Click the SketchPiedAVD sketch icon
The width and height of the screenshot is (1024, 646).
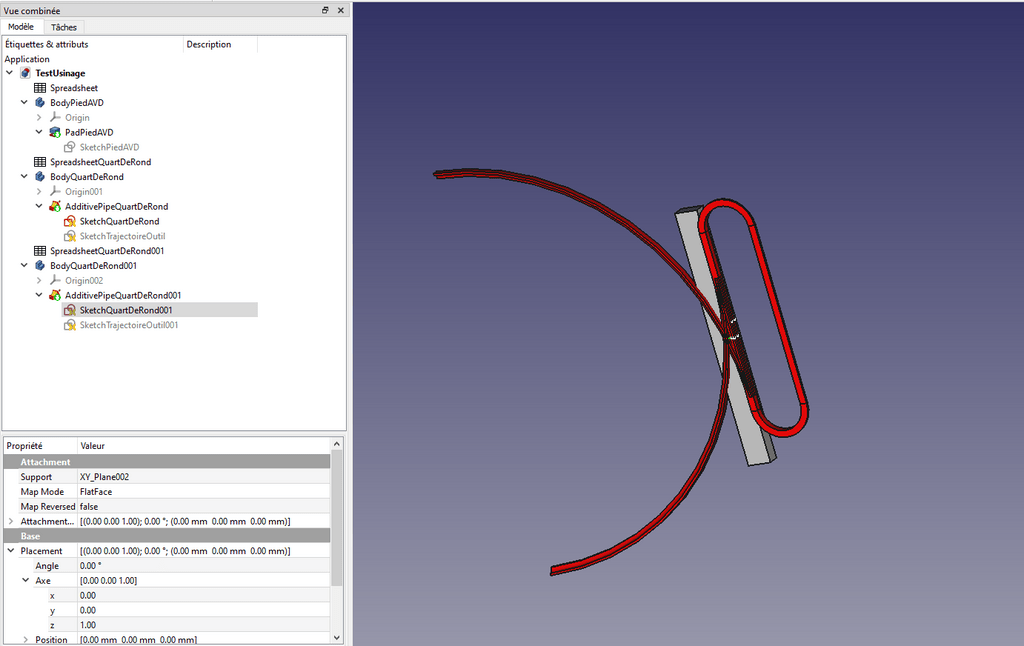(x=70, y=147)
